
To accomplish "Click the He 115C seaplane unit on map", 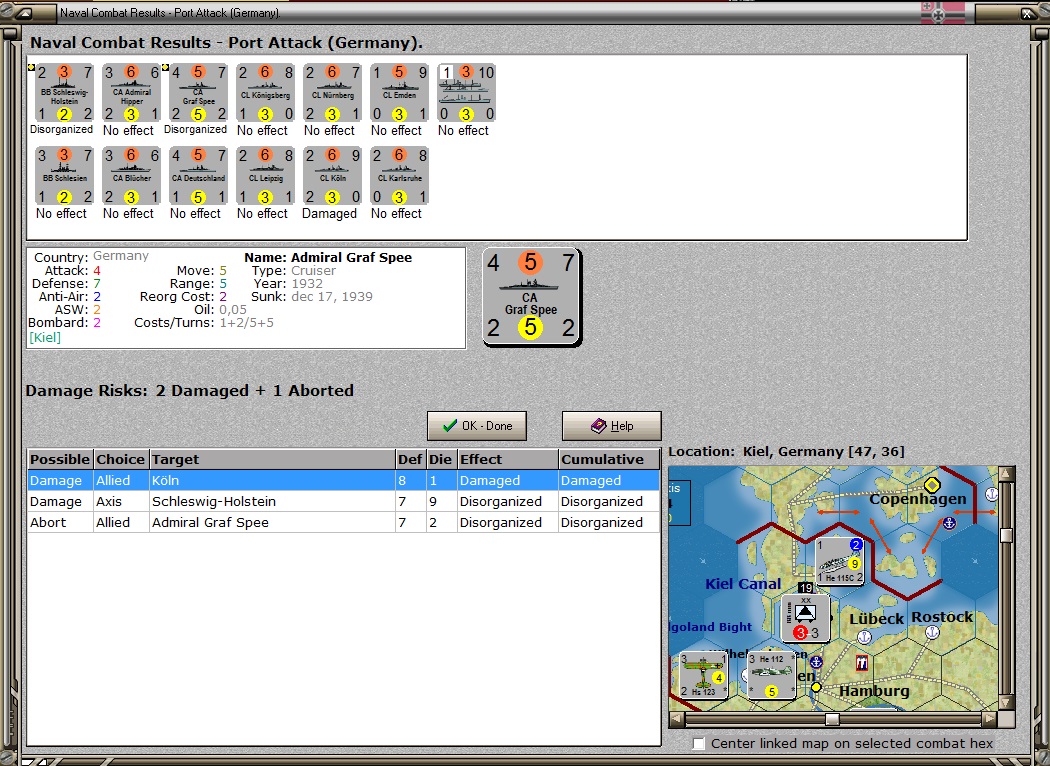I will tap(840, 561).
